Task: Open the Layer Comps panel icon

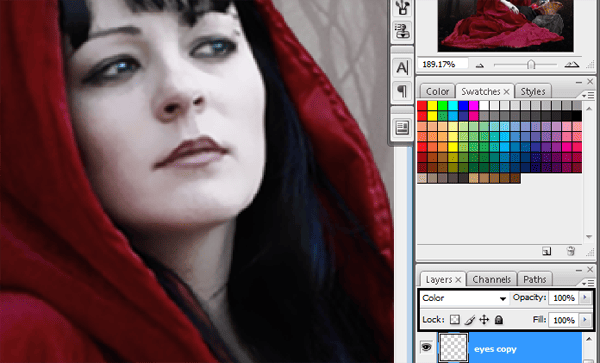Action: tap(402, 128)
